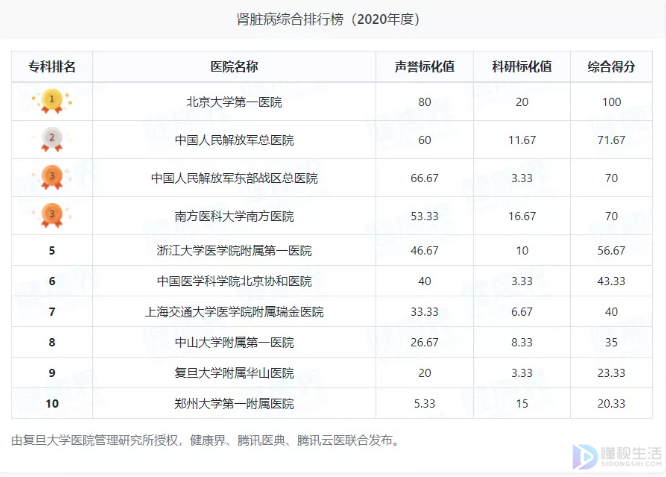Click the 33.33 reputation value

coord(424,312)
